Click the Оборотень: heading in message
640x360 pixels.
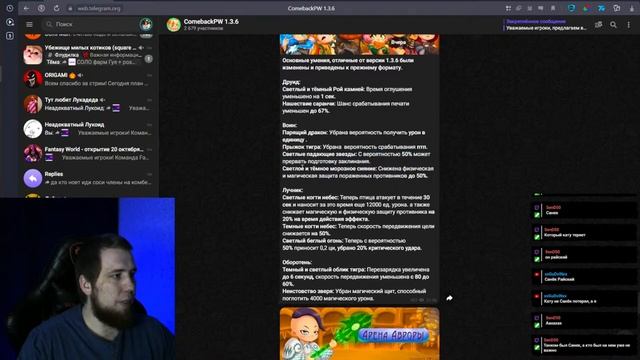click(297, 262)
